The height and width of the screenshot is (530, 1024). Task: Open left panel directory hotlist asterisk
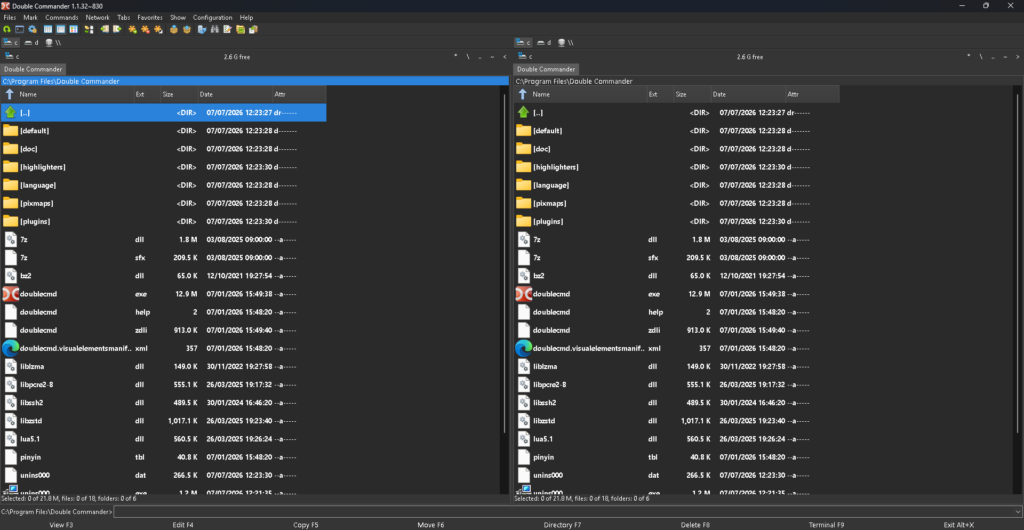pyautogui.click(x=456, y=57)
